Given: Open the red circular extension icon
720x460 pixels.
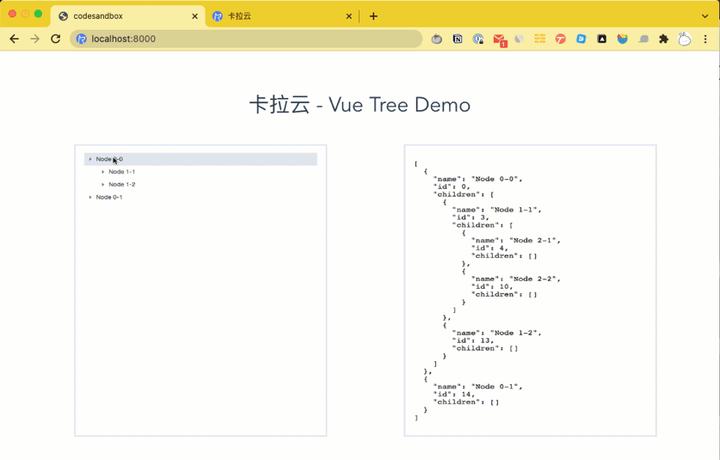Looking at the screenshot, I should click(560, 39).
